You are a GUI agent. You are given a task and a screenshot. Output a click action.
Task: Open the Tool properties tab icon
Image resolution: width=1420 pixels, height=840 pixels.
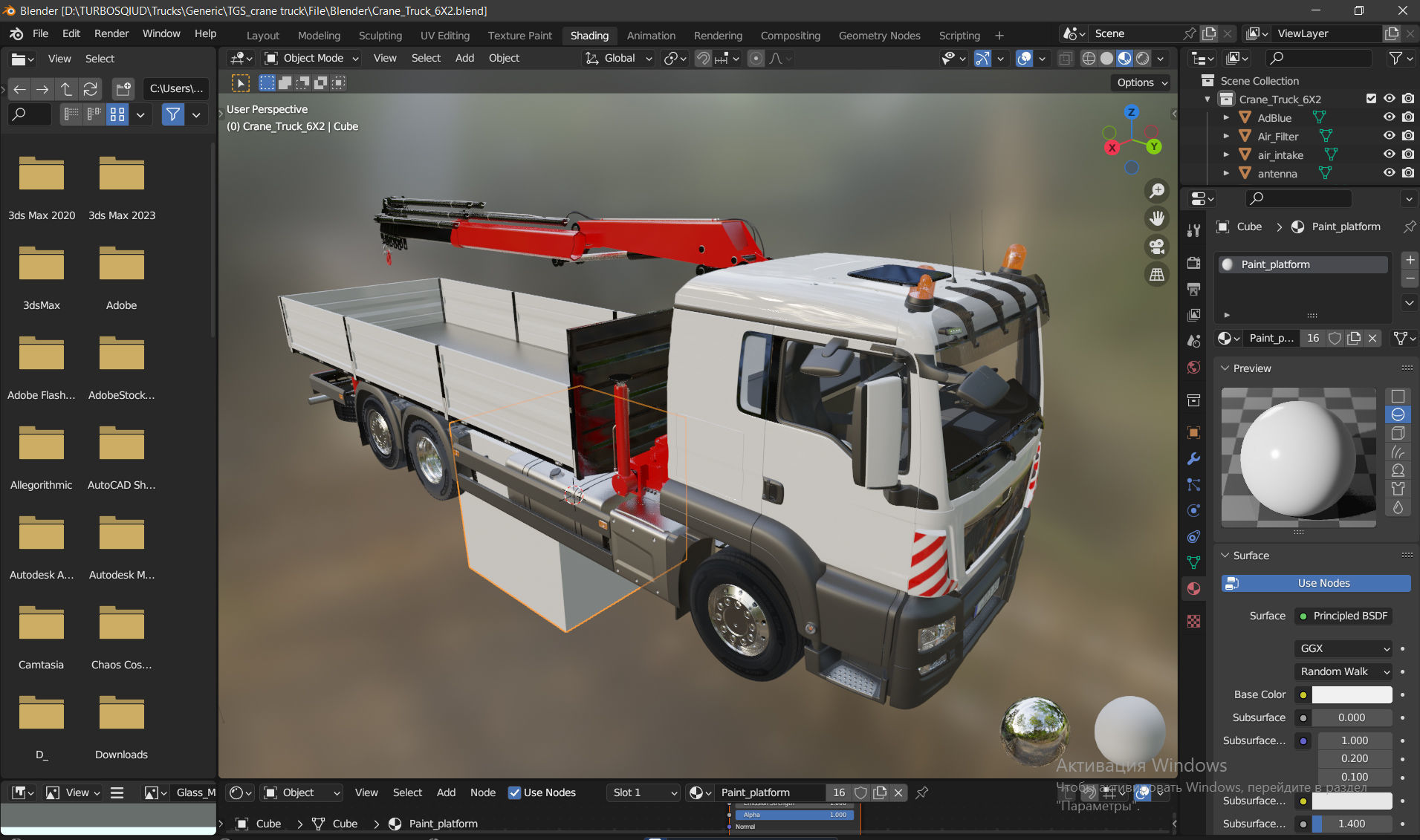[1193, 231]
